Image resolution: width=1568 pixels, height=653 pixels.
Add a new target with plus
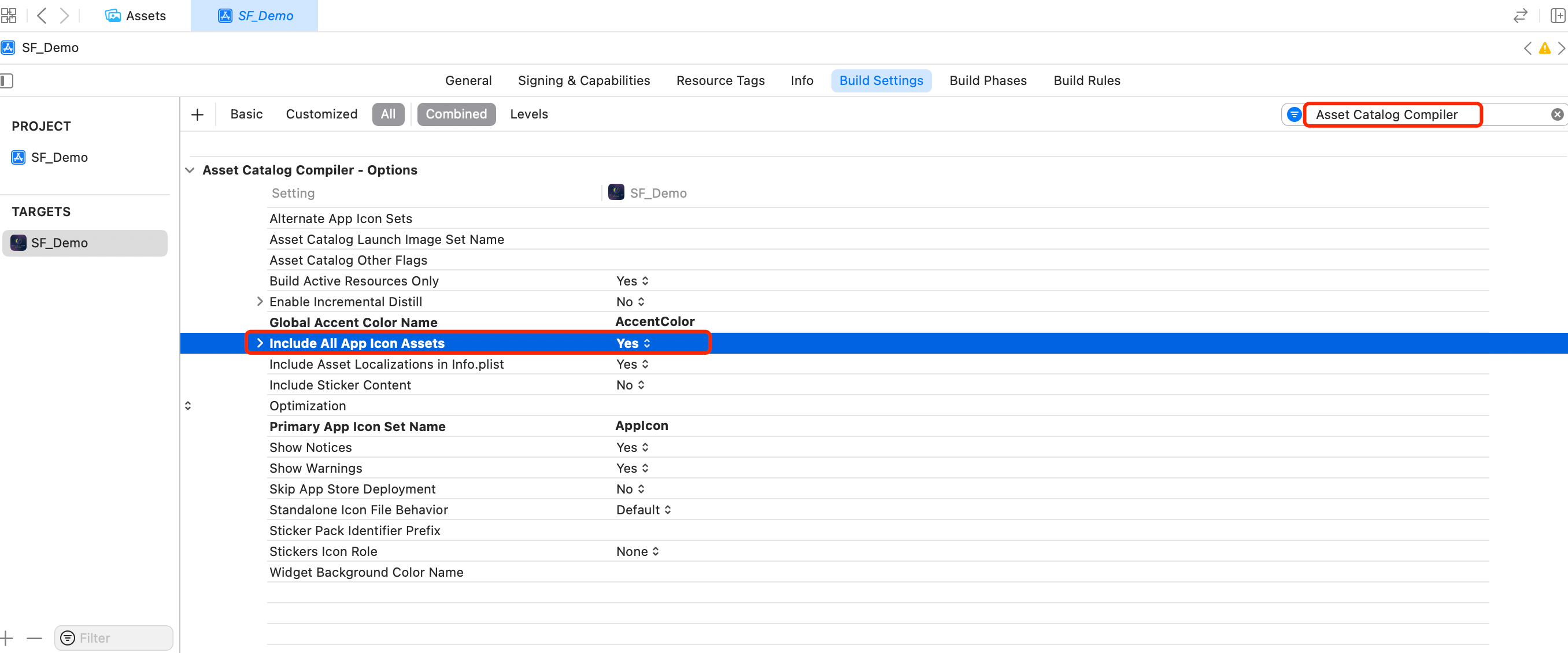[x=7, y=638]
